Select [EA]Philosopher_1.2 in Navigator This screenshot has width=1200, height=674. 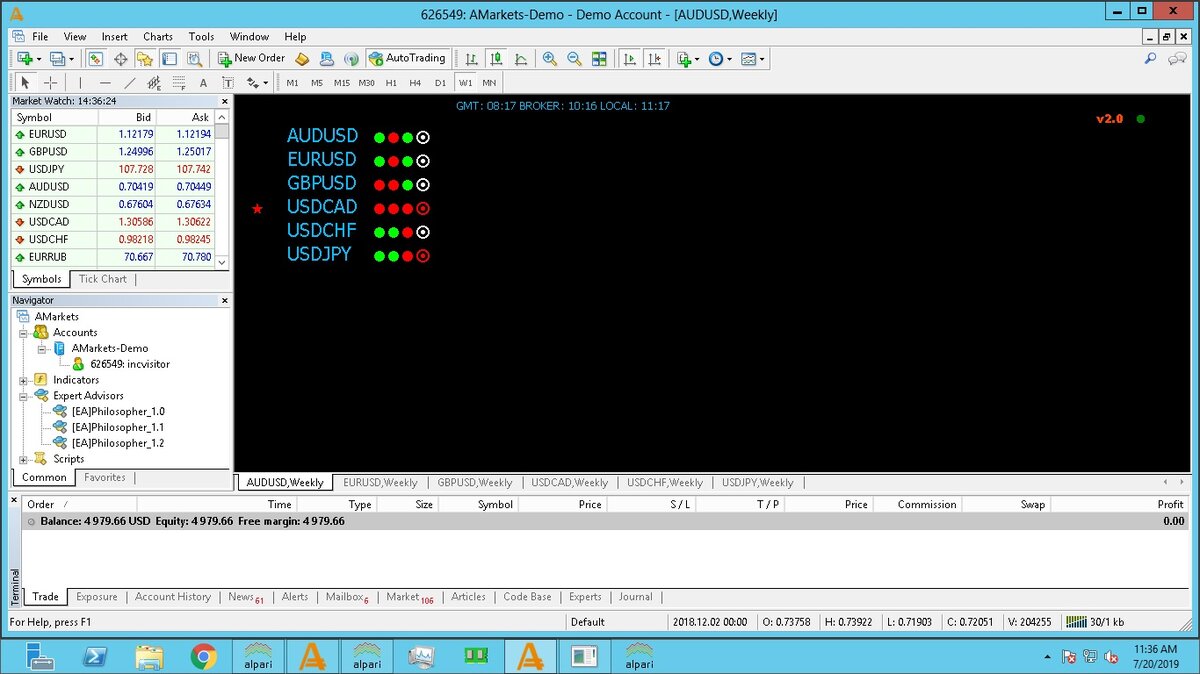118,443
